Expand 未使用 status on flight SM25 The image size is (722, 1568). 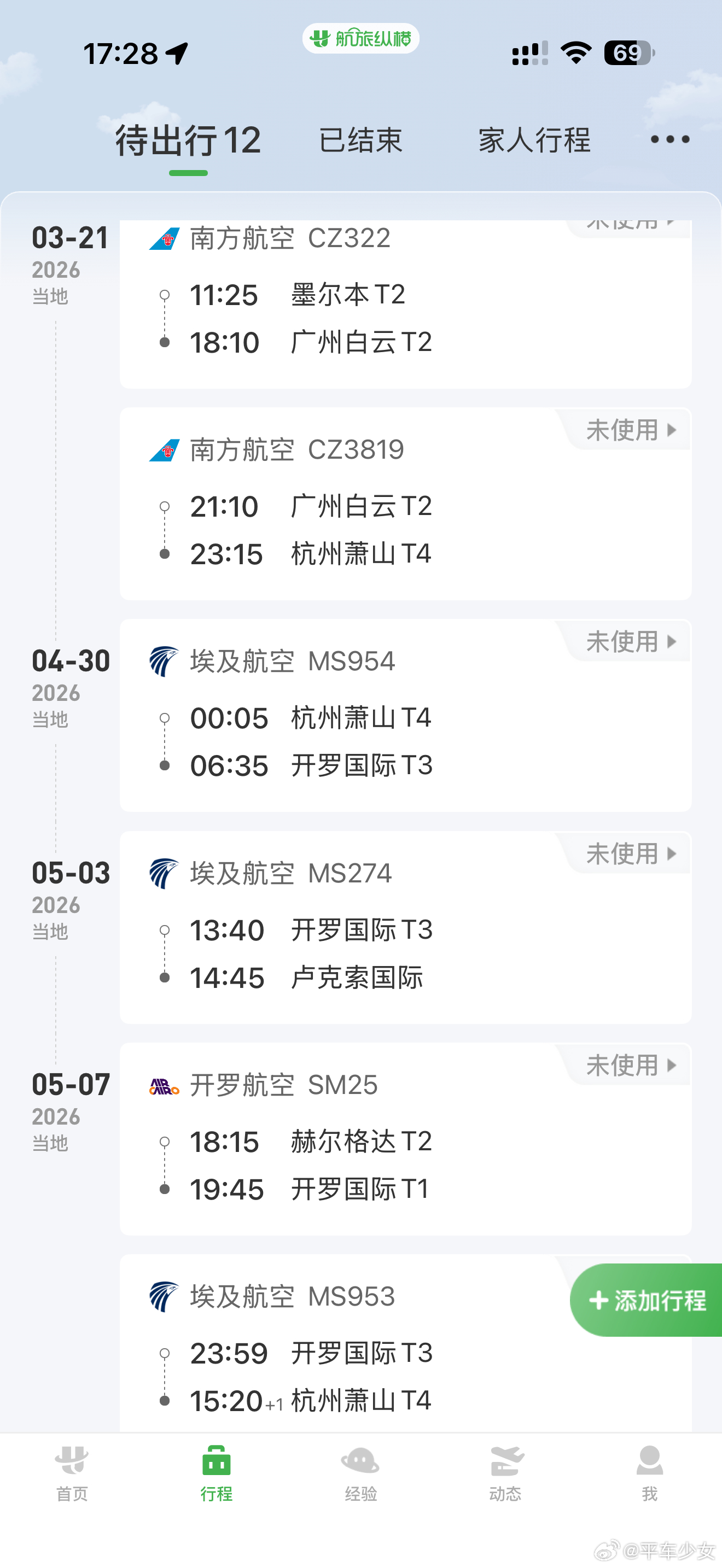pyautogui.click(x=631, y=1065)
